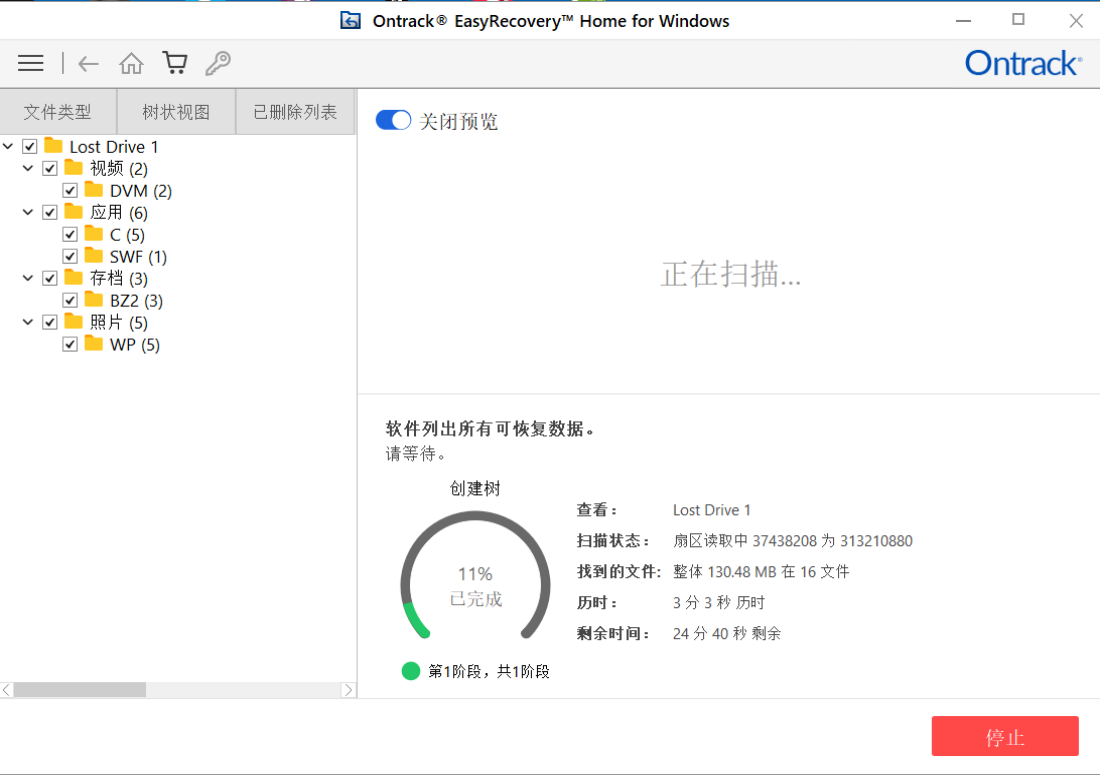1100x775 pixels.
Task: Select the SWF (1) tree item
Action: tap(138, 257)
